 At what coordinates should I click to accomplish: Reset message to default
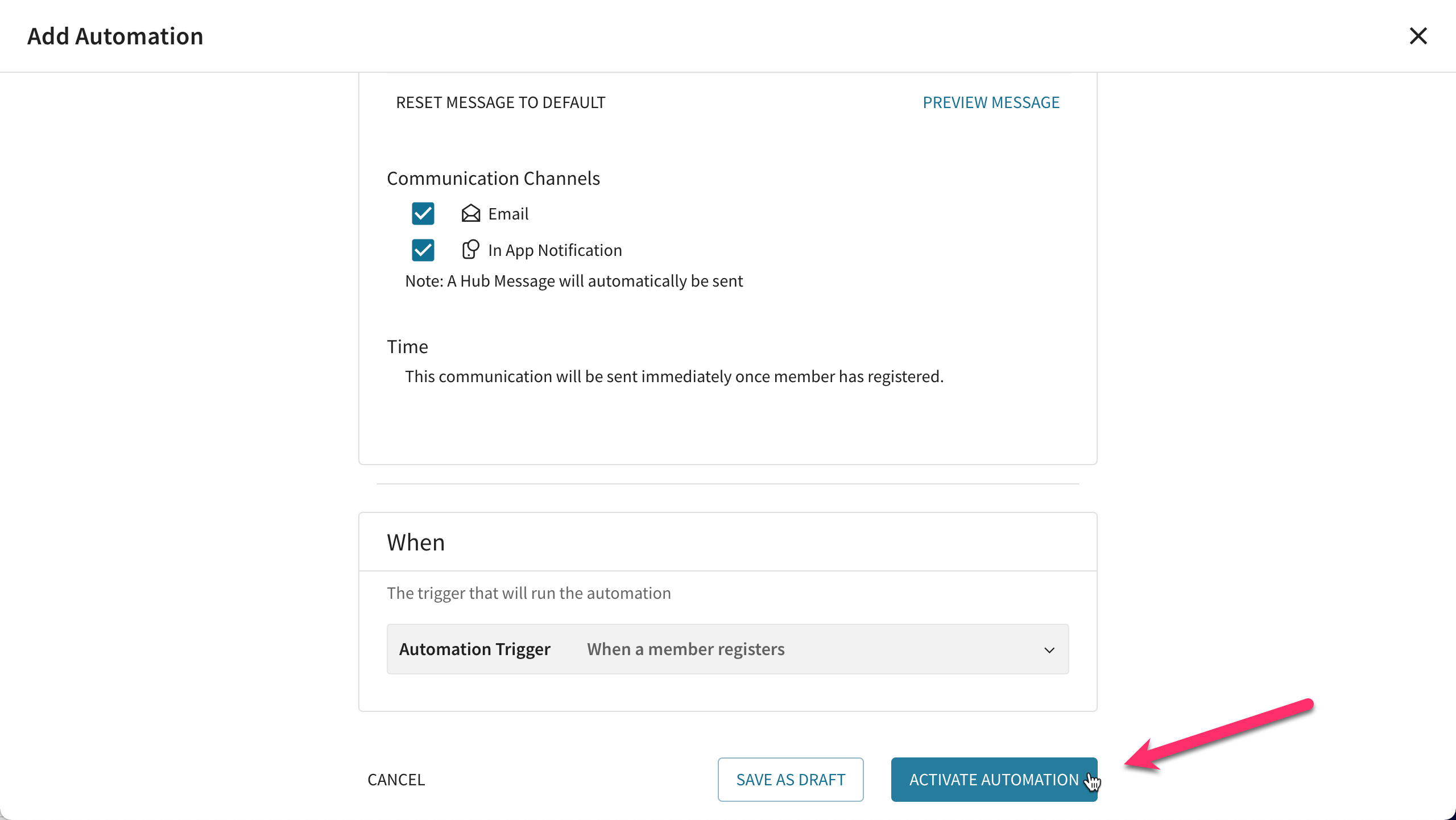click(500, 102)
